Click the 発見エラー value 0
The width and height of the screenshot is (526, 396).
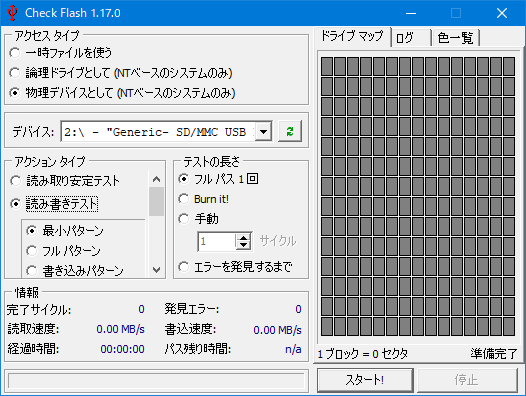[x=298, y=309]
